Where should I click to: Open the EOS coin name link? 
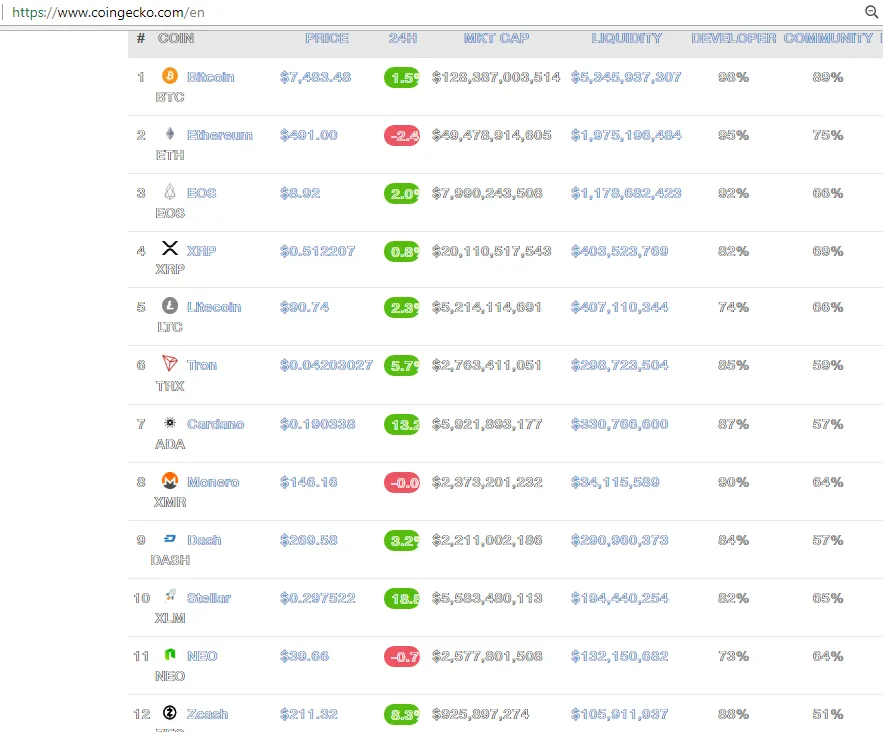(202, 193)
